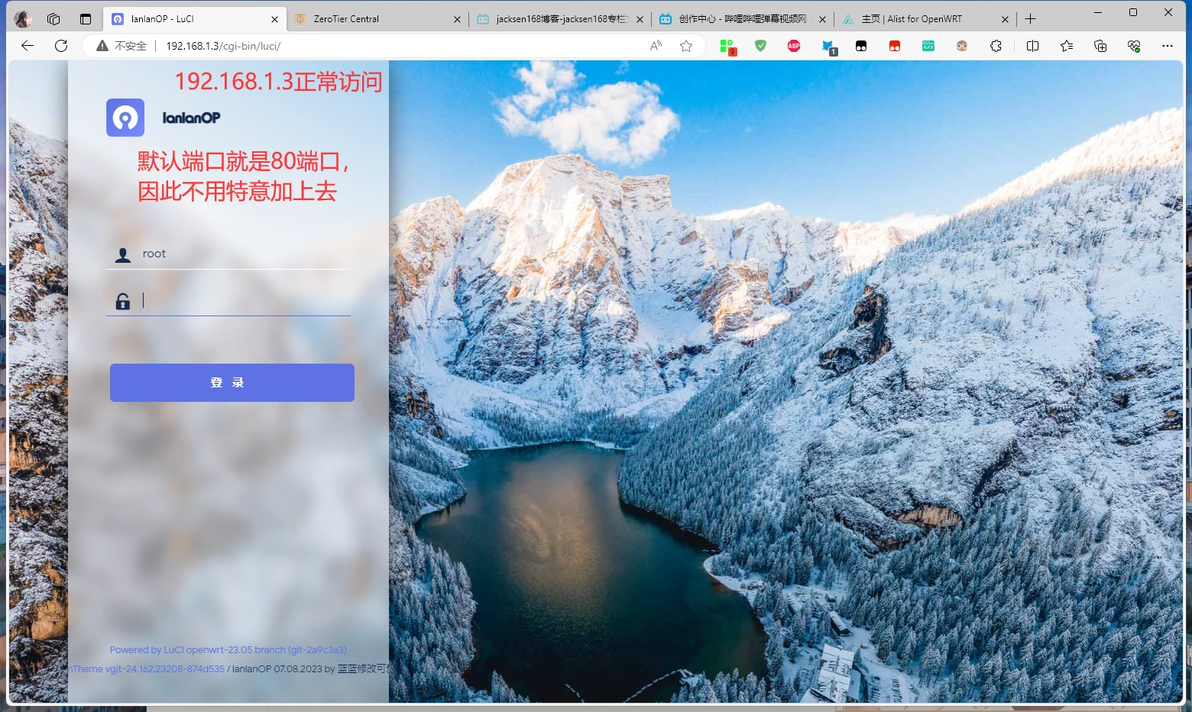
Task: Toggle split screen icon in toolbar
Action: point(1032,46)
